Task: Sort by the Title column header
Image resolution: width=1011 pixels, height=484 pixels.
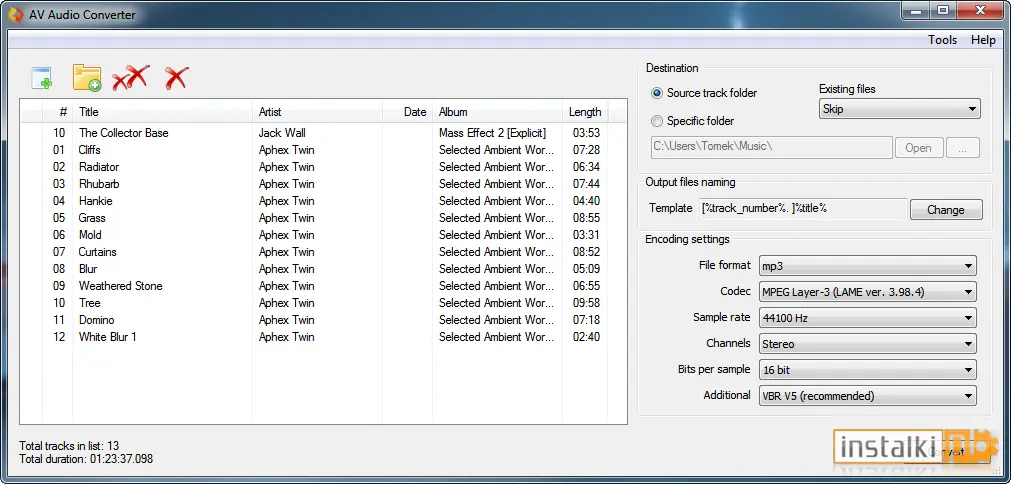Action: tap(162, 112)
